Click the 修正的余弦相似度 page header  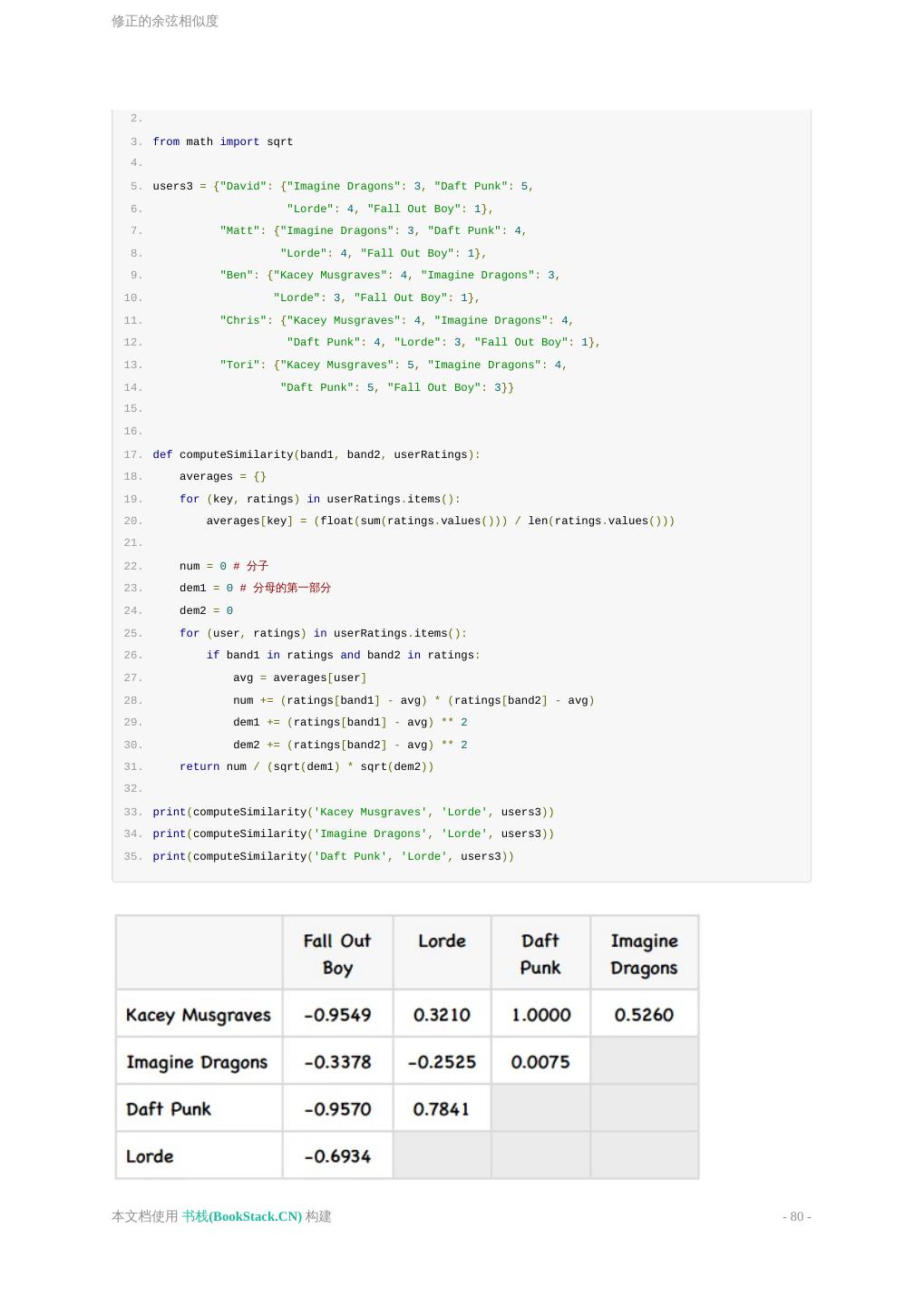[x=165, y=21]
